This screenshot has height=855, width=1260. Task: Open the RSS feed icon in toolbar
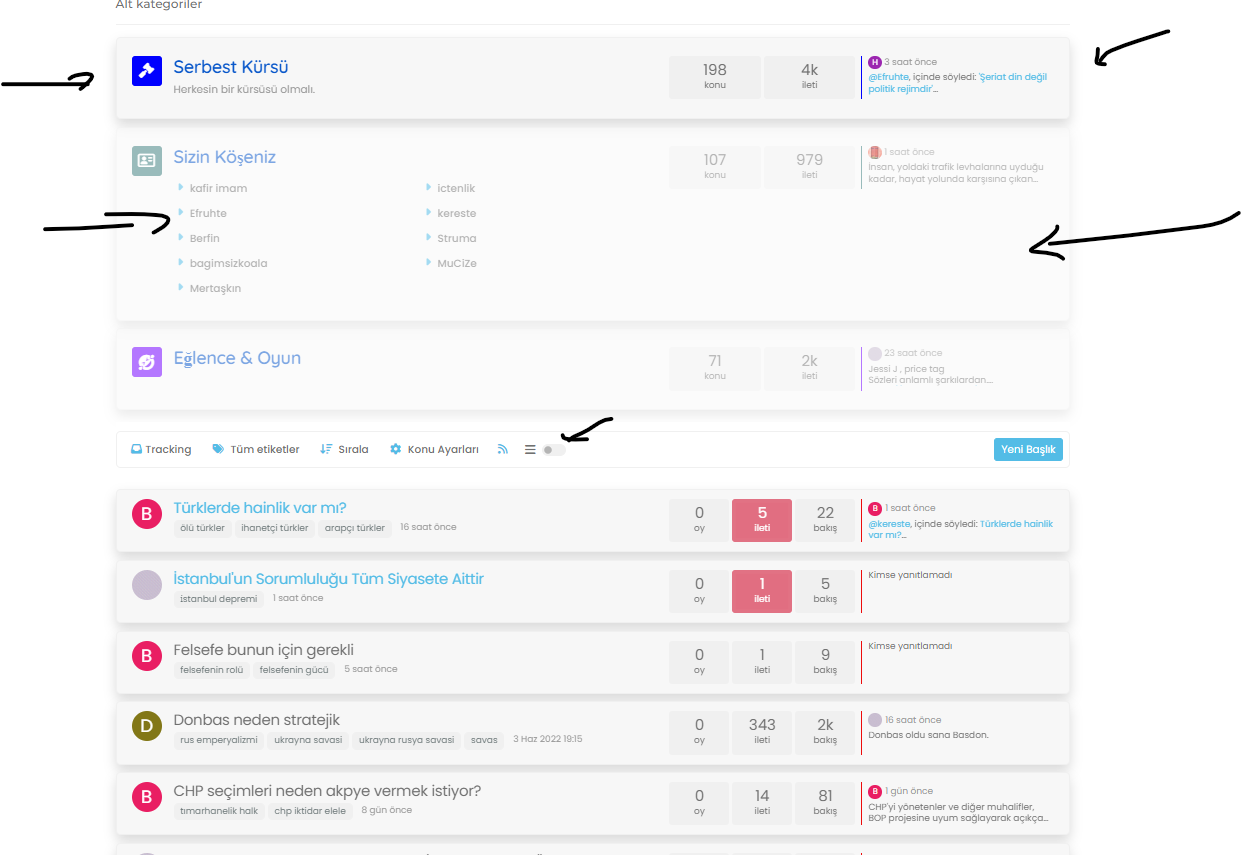[x=503, y=450]
